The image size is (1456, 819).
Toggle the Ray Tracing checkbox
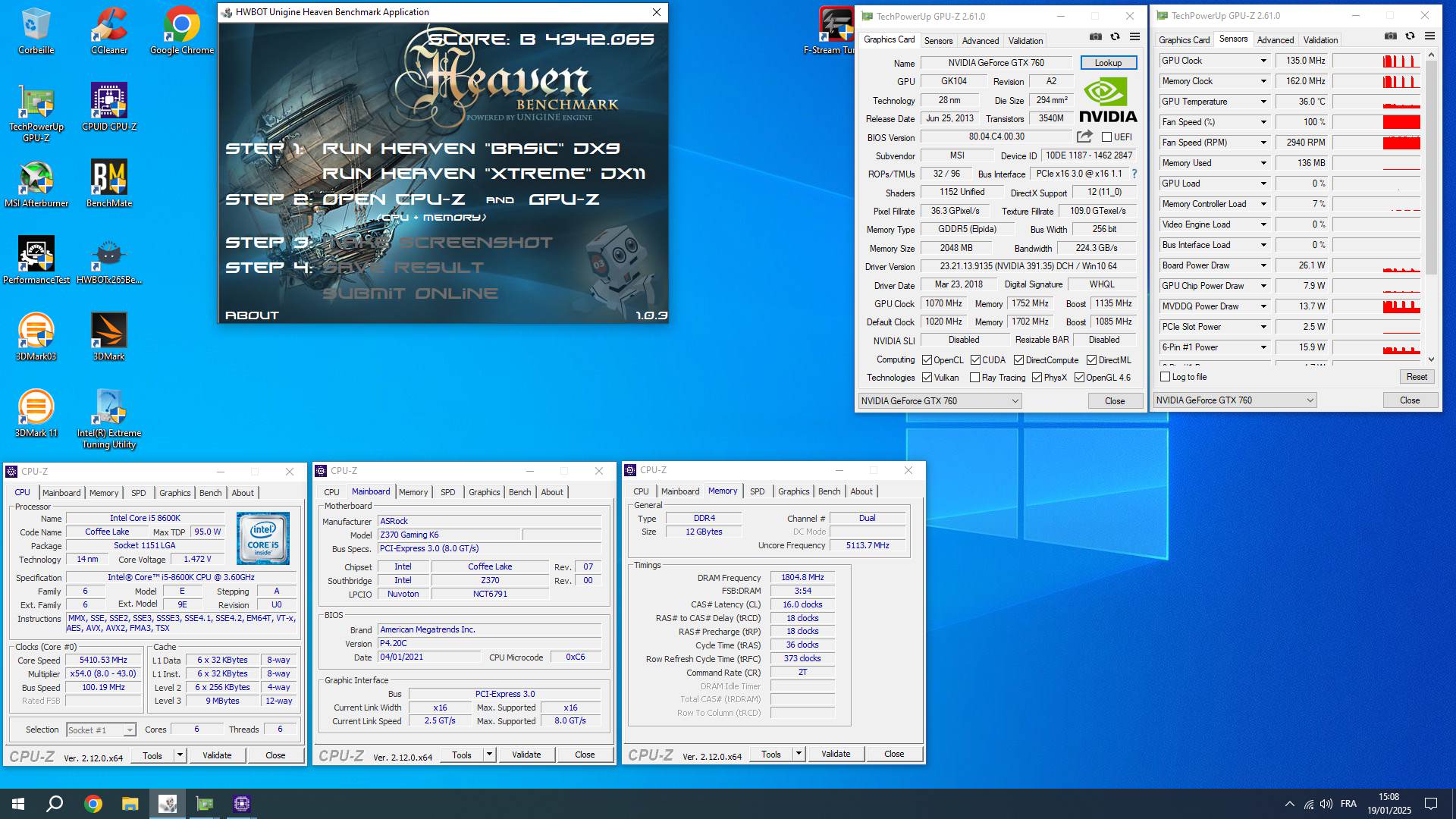click(975, 378)
